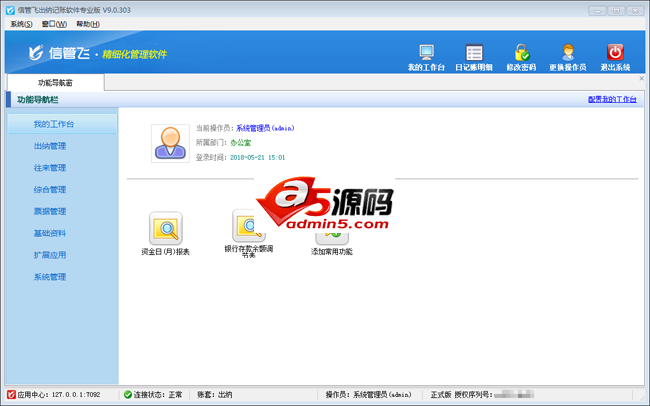Click the 配置我的工作台 link
Screen dimensions: 650x406
coord(612,99)
